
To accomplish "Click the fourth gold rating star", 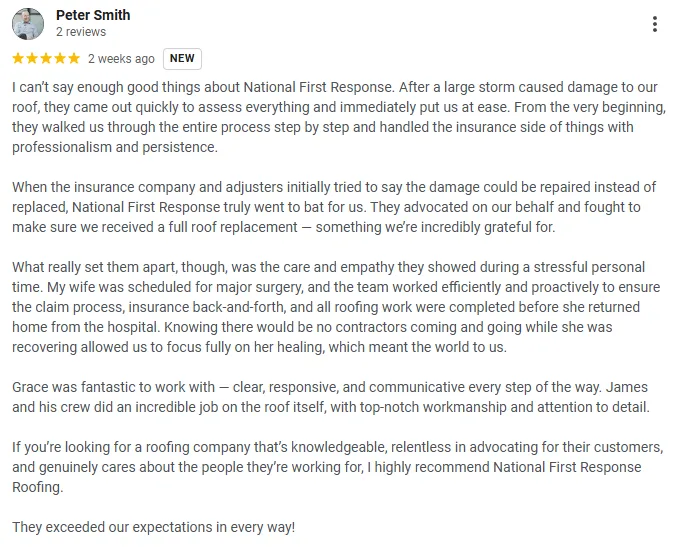I will 60,58.
